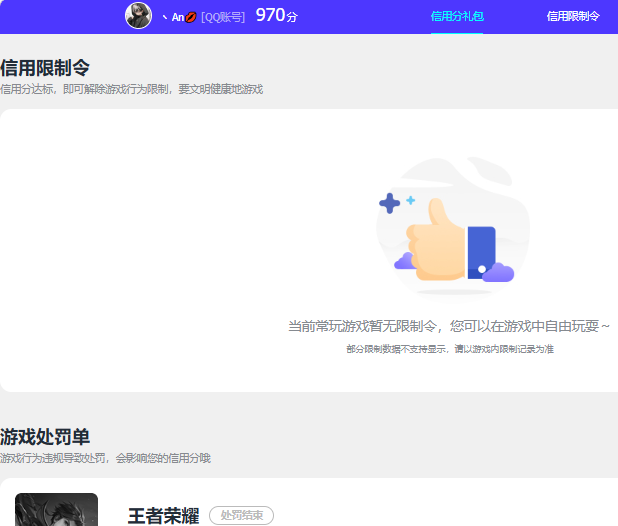This screenshot has height=526, width=618.
Task: Click the 当前常玩游戏暂无限制令 message
Action: [449, 326]
